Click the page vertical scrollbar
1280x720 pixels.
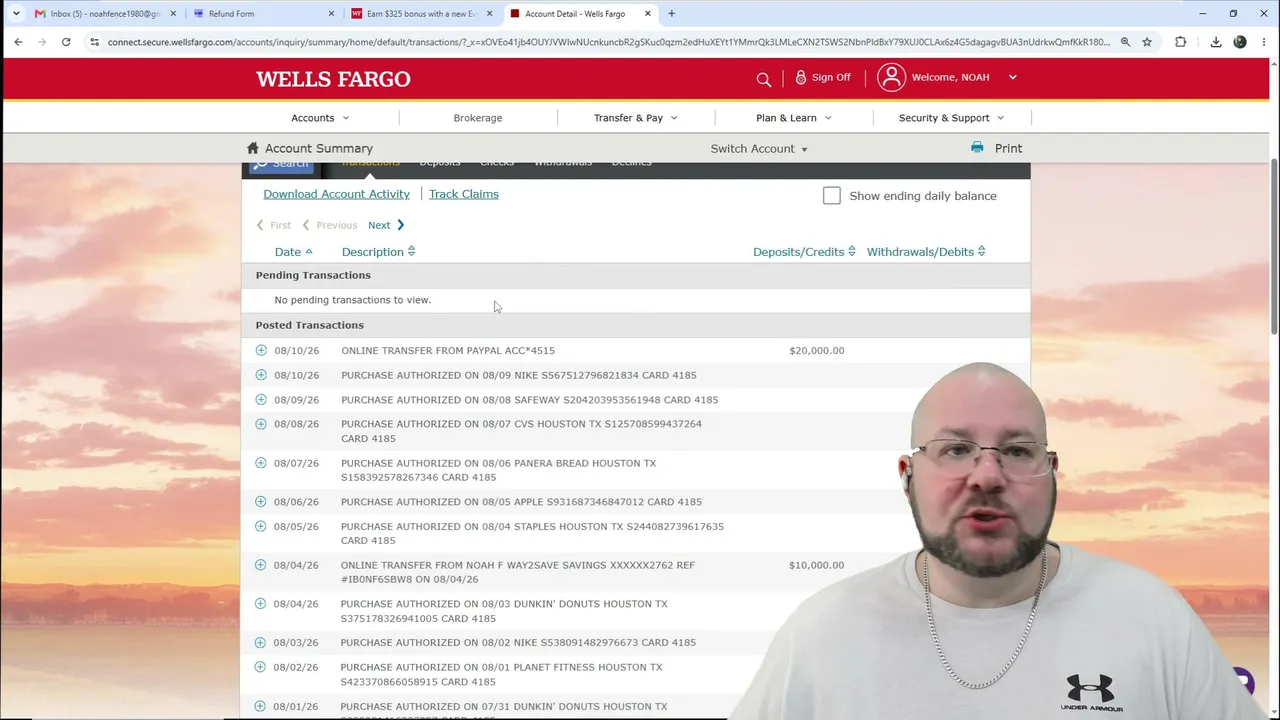(x=1274, y=247)
